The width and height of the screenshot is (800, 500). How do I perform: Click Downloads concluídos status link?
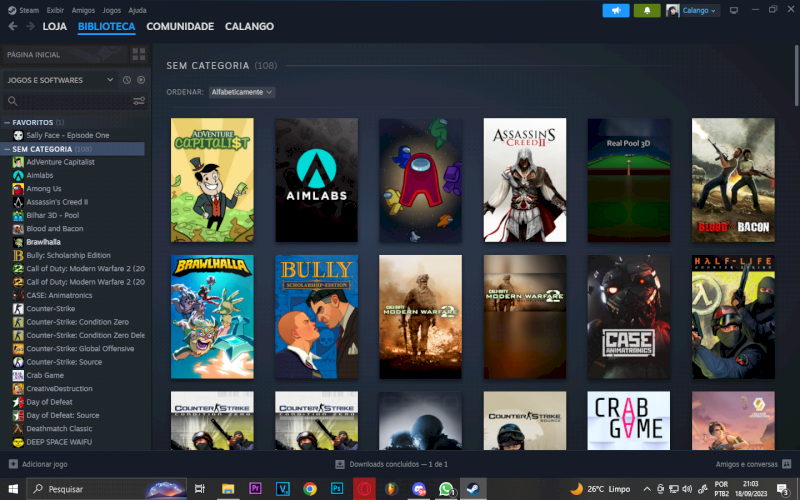[398, 464]
